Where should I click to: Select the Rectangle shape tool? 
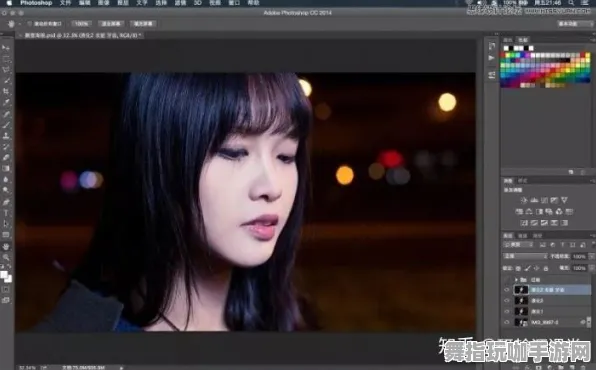click(6, 235)
